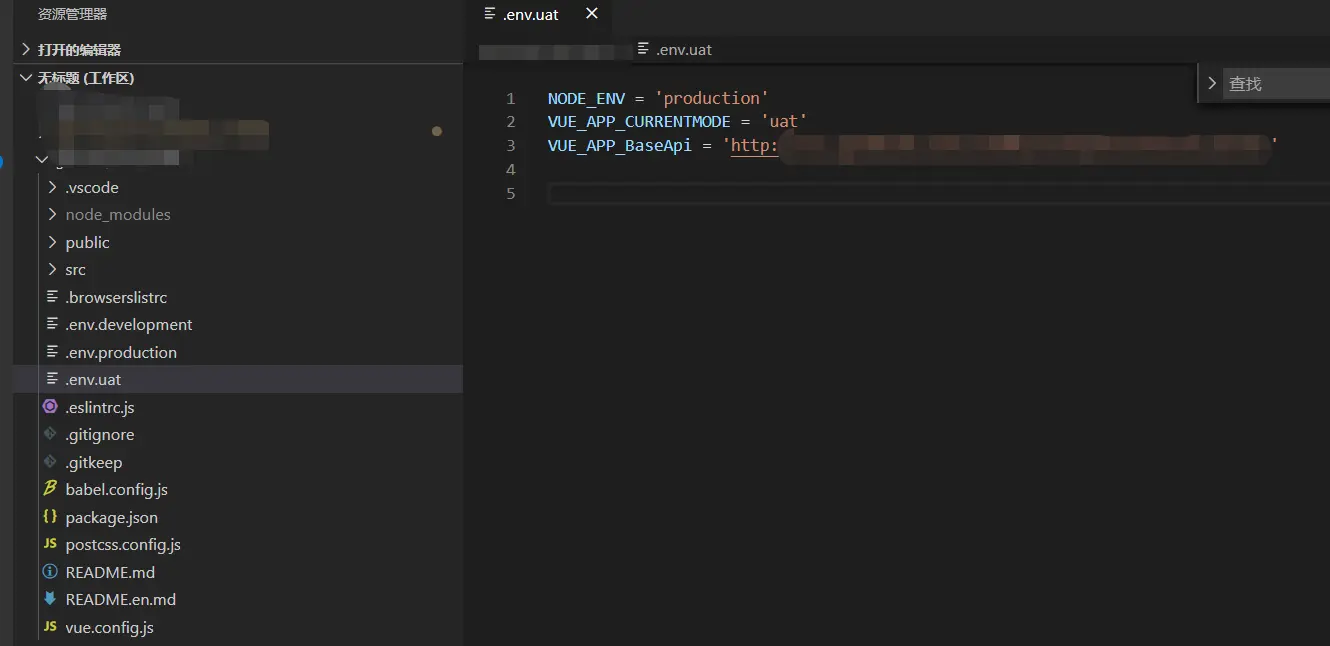The image size is (1330, 646).
Task: Click the markdown arrow icon beside README.en.md
Action: [x=50, y=599]
